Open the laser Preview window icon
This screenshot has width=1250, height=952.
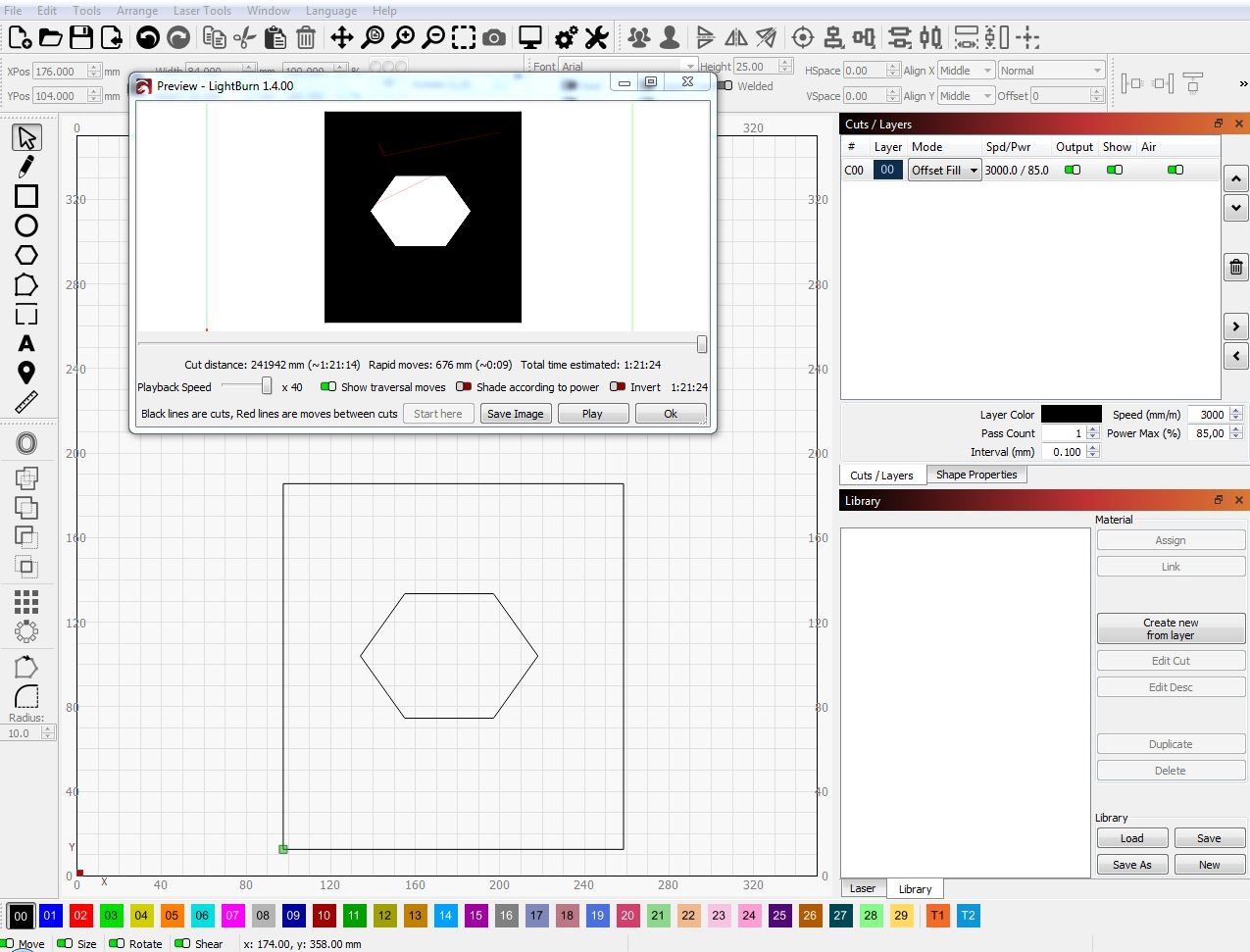point(528,37)
